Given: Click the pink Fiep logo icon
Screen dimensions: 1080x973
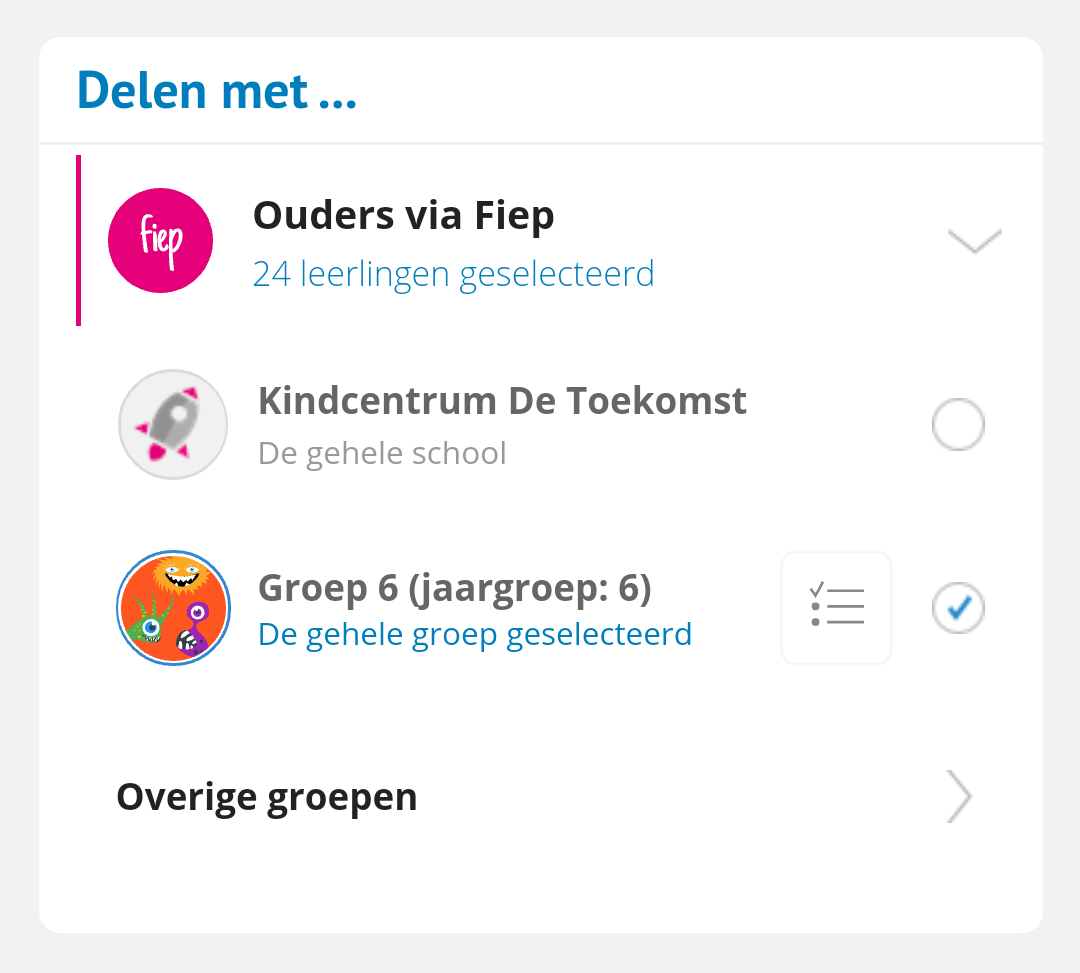Looking at the screenshot, I should click(x=160, y=240).
